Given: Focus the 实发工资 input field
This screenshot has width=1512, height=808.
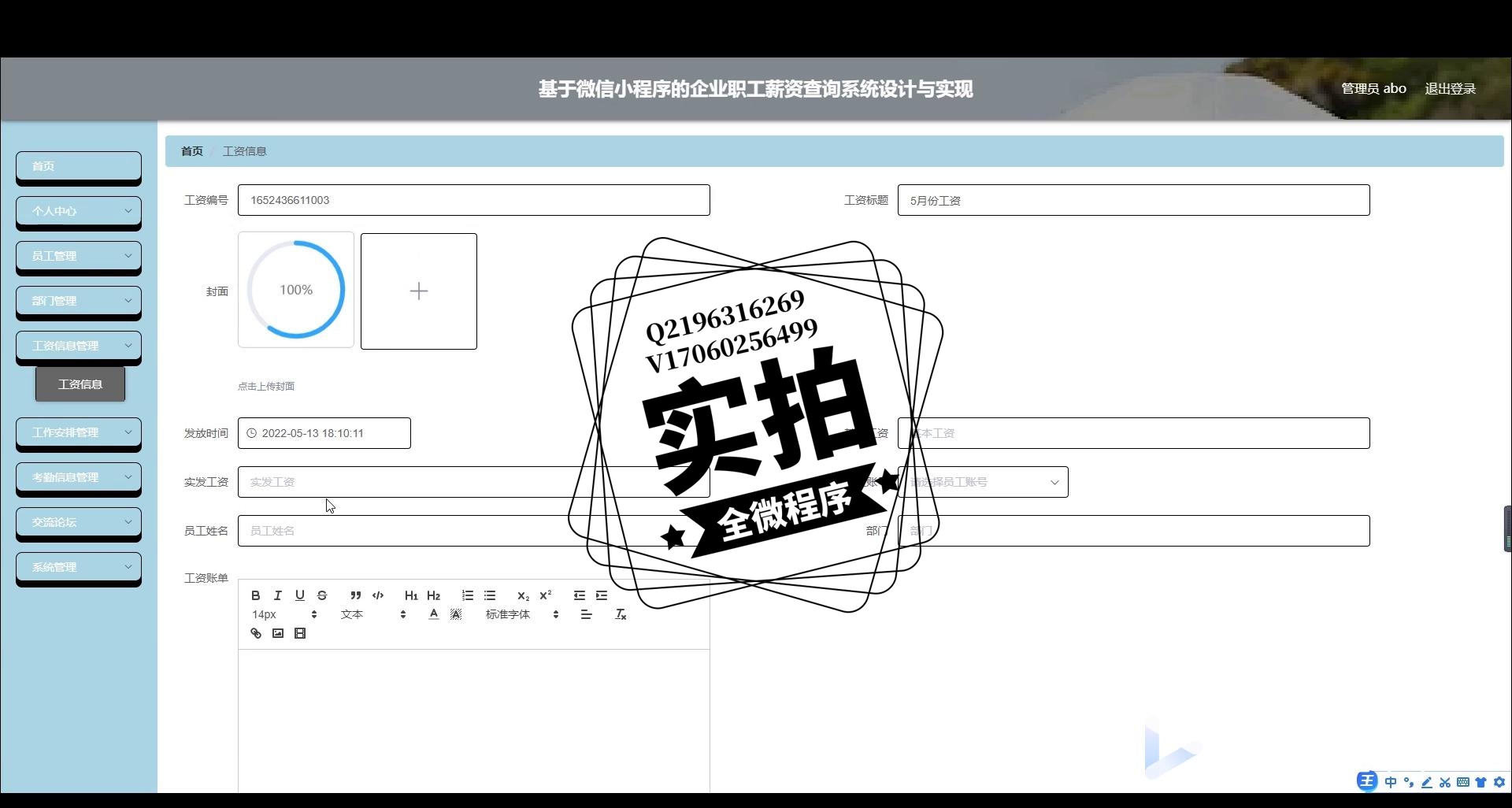Looking at the screenshot, I should pos(474,482).
